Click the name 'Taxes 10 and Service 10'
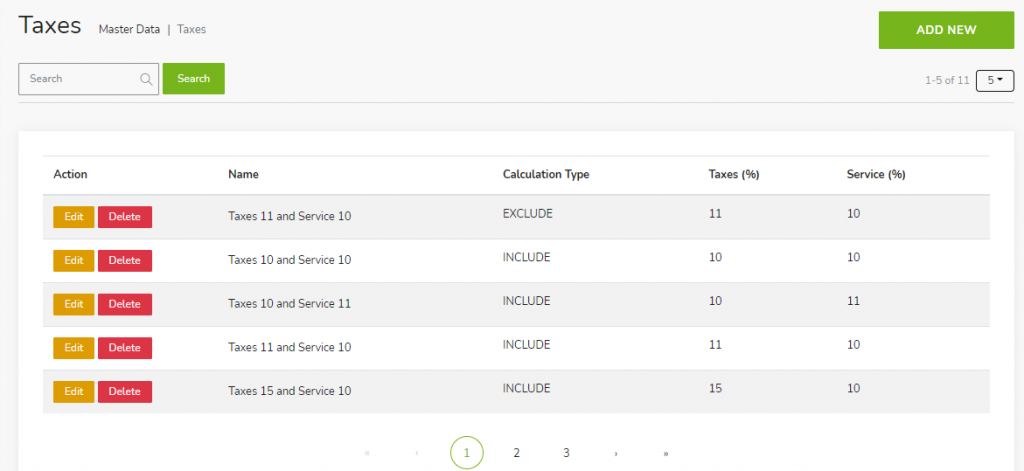The width and height of the screenshot is (1024, 471). 289,260
